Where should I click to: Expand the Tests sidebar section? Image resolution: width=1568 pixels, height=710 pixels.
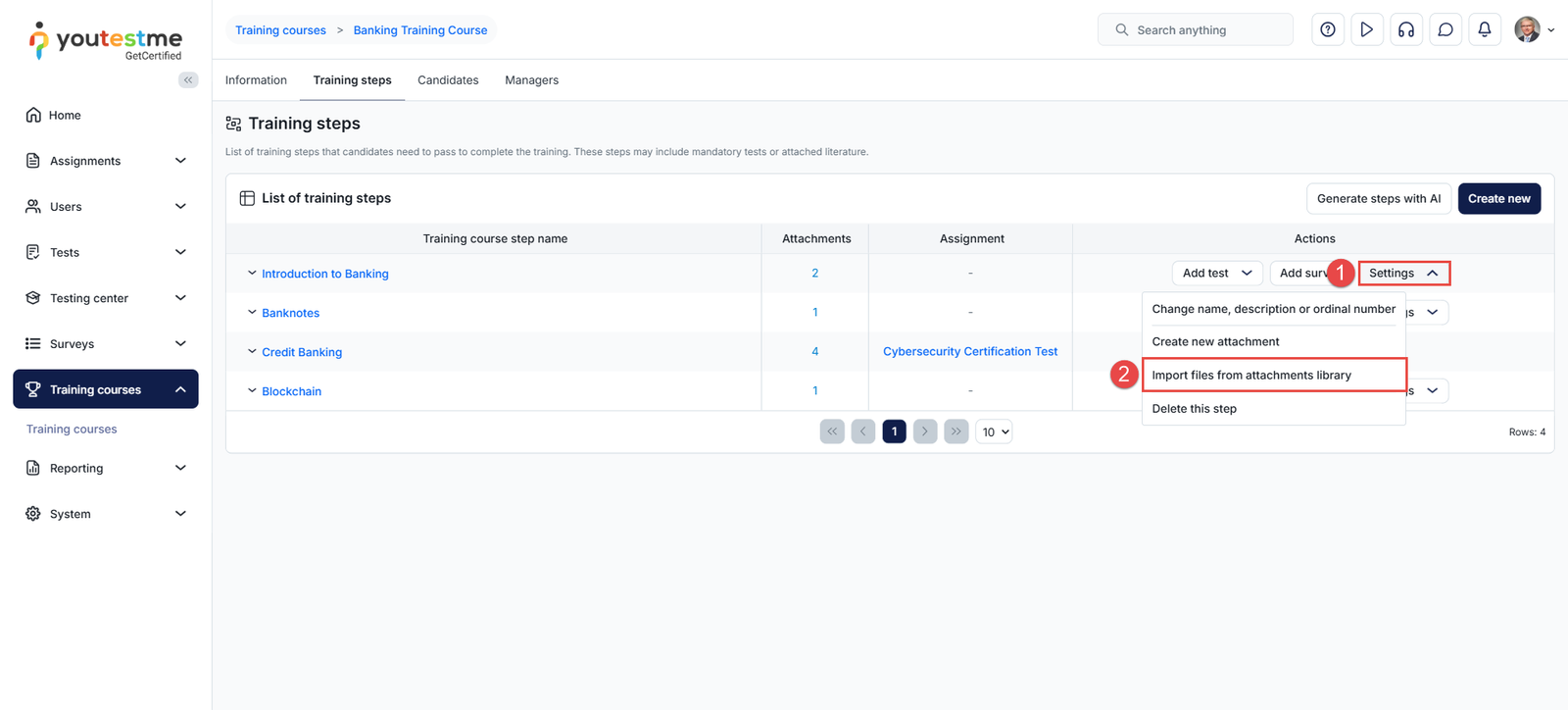(180, 252)
